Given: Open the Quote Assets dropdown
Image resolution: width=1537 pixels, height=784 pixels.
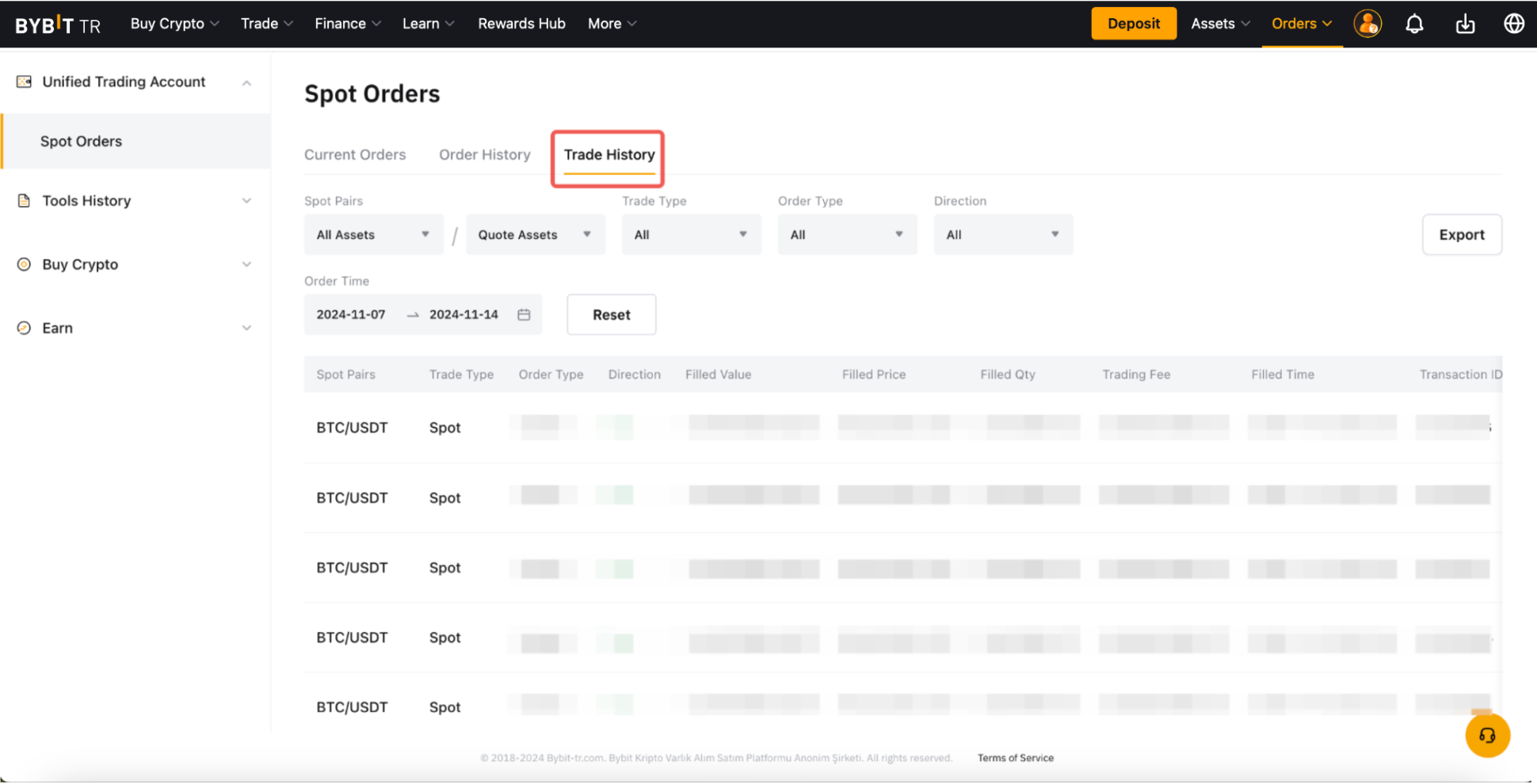Looking at the screenshot, I should [x=535, y=234].
